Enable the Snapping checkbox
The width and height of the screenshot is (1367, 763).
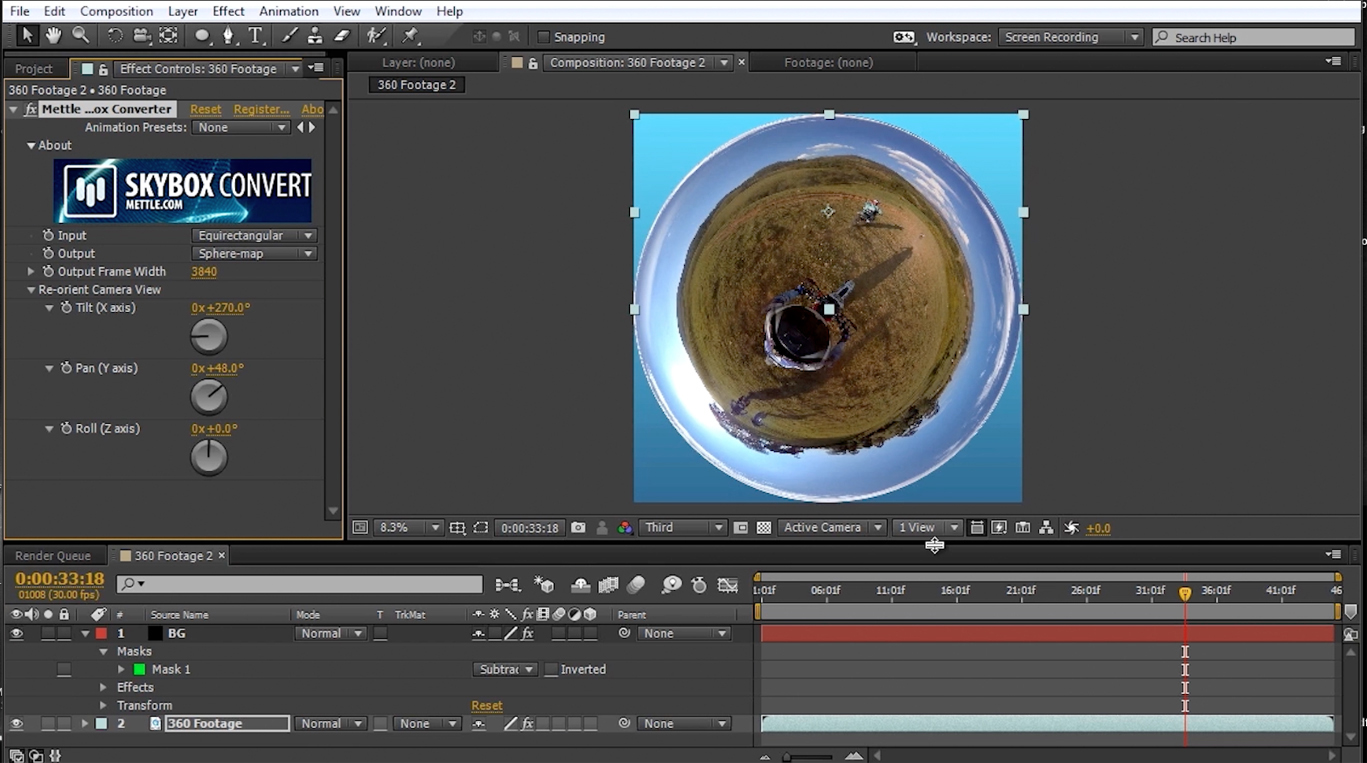click(545, 37)
